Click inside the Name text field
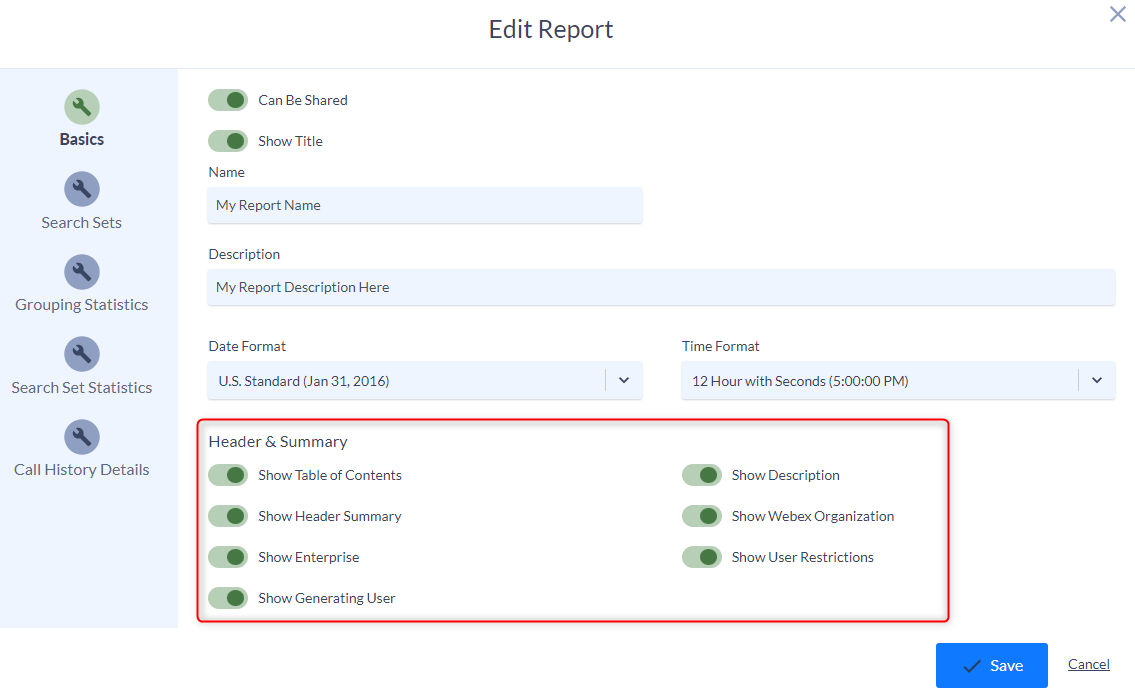This screenshot has width=1135, height=696. tap(424, 205)
